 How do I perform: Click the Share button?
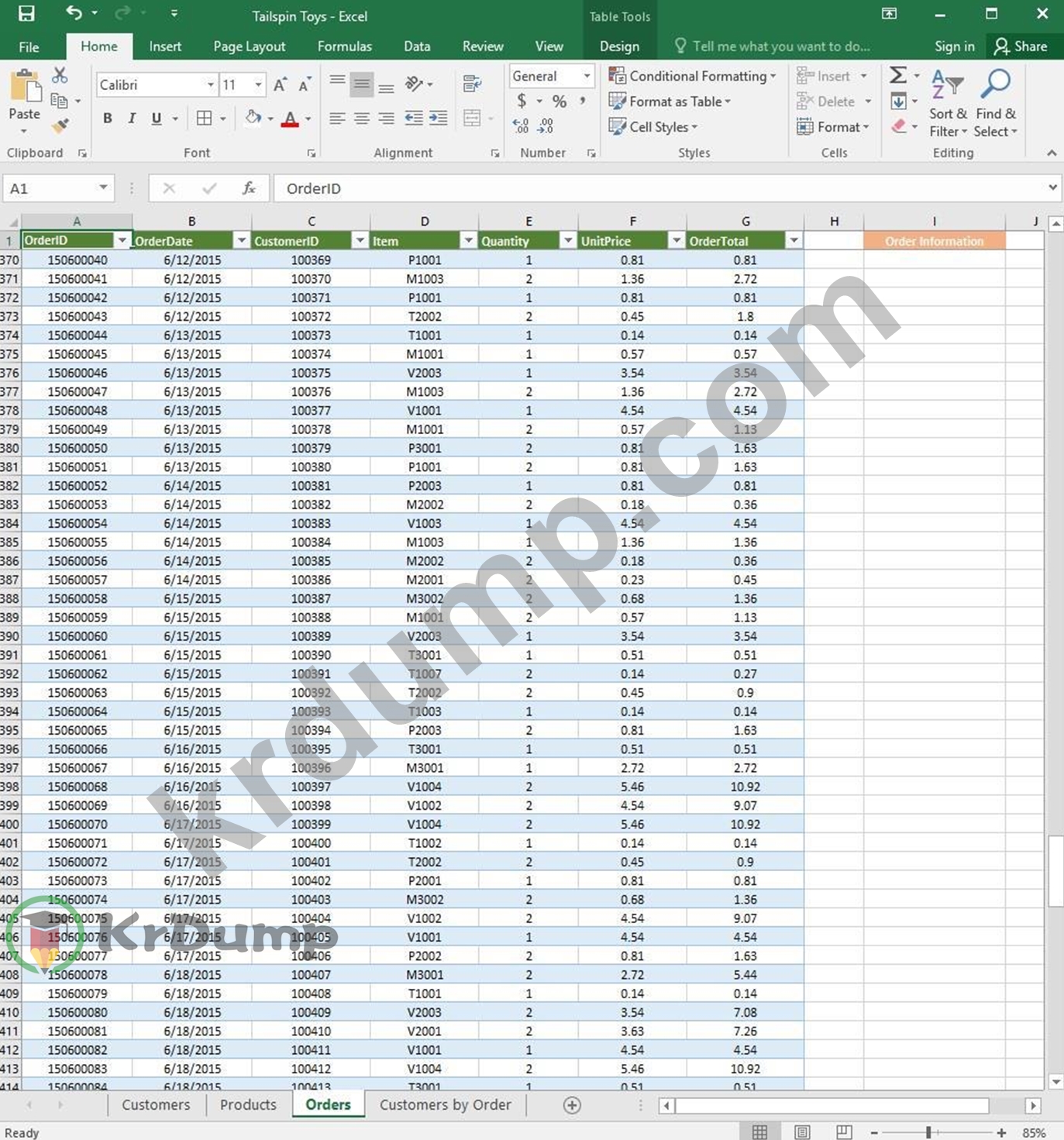pos(1021,46)
